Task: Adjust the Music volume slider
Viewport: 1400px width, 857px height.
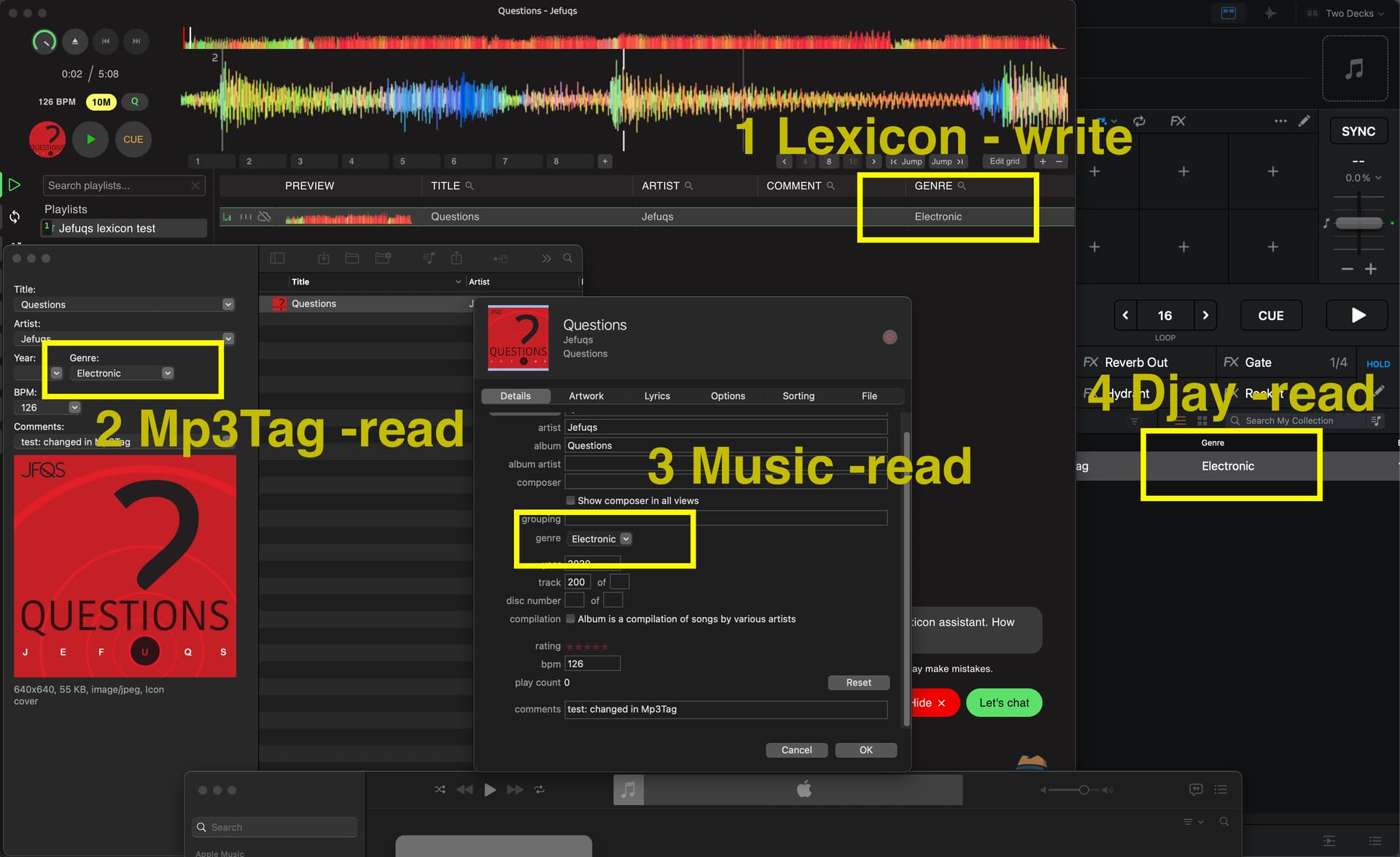Action: tap(1084, 790)
